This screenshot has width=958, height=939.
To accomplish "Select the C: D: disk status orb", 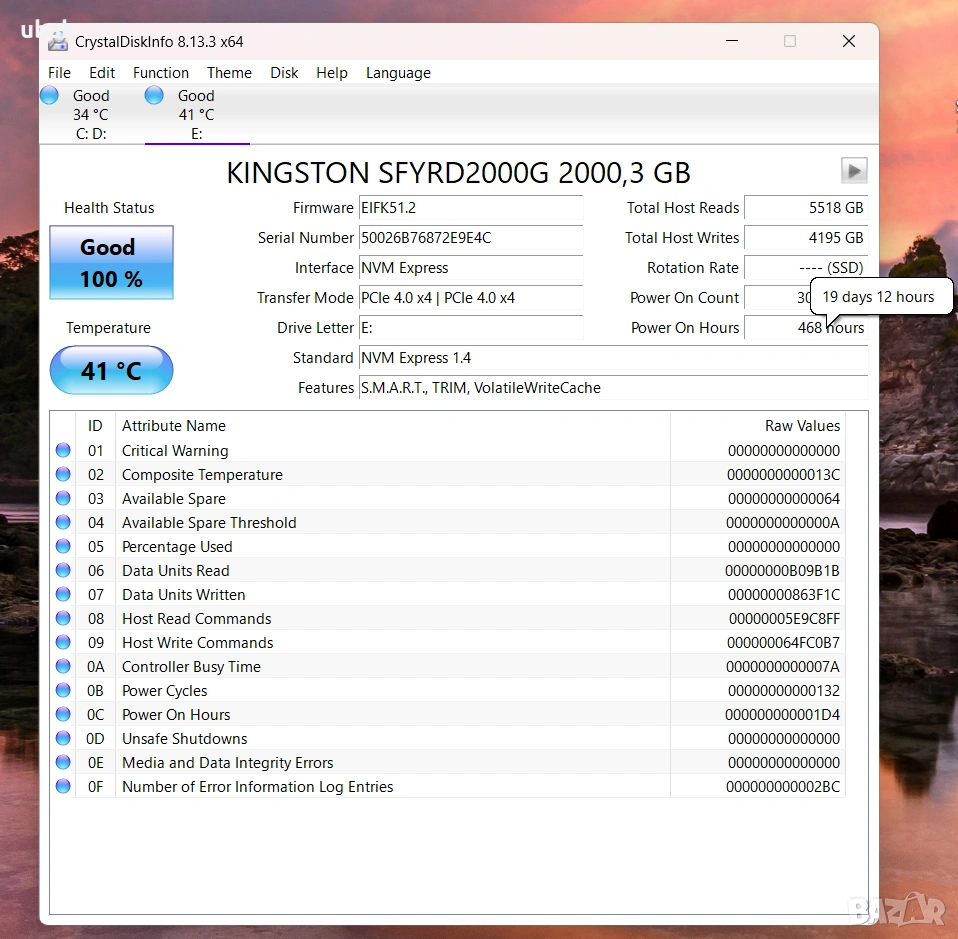I will pyautogui.click(x=49, y=96).
